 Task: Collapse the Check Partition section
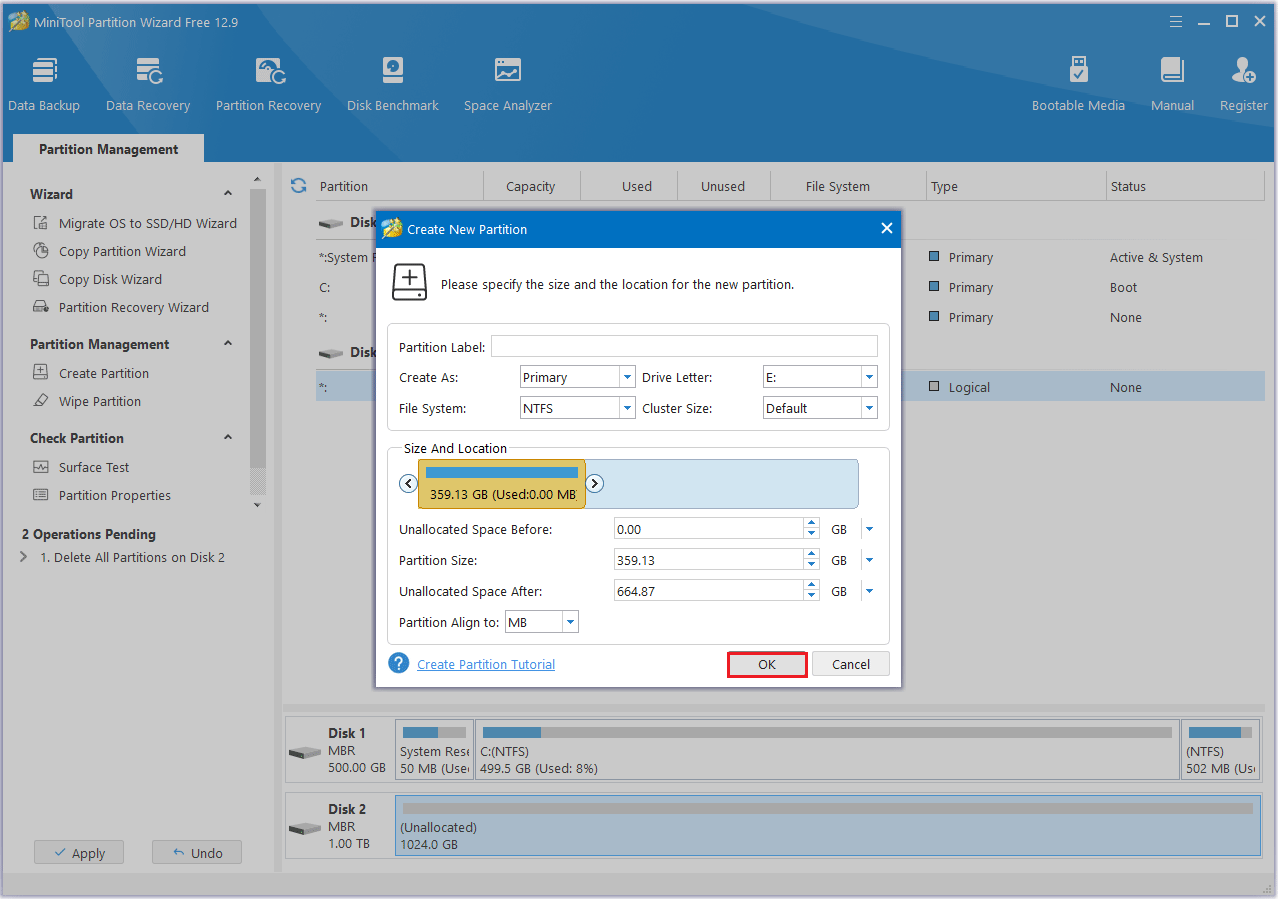[228, 438]
